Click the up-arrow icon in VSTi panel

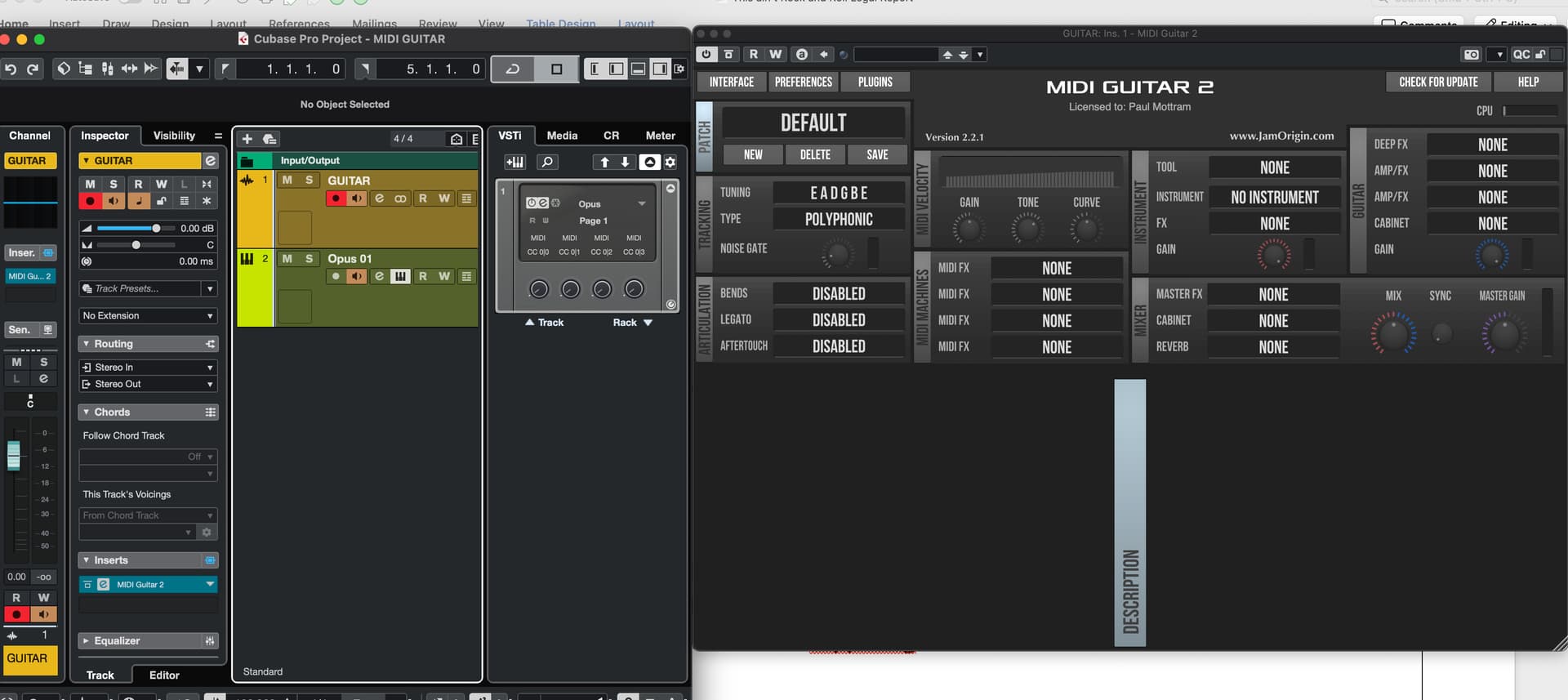click(x=604, y=162)
